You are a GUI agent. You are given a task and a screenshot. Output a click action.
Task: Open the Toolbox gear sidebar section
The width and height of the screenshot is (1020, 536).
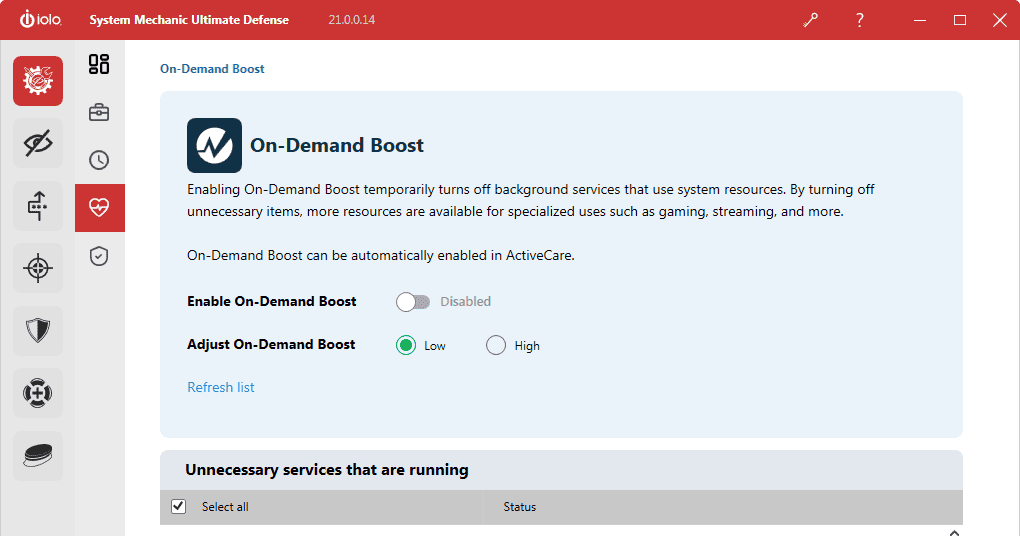click(38, 81)
